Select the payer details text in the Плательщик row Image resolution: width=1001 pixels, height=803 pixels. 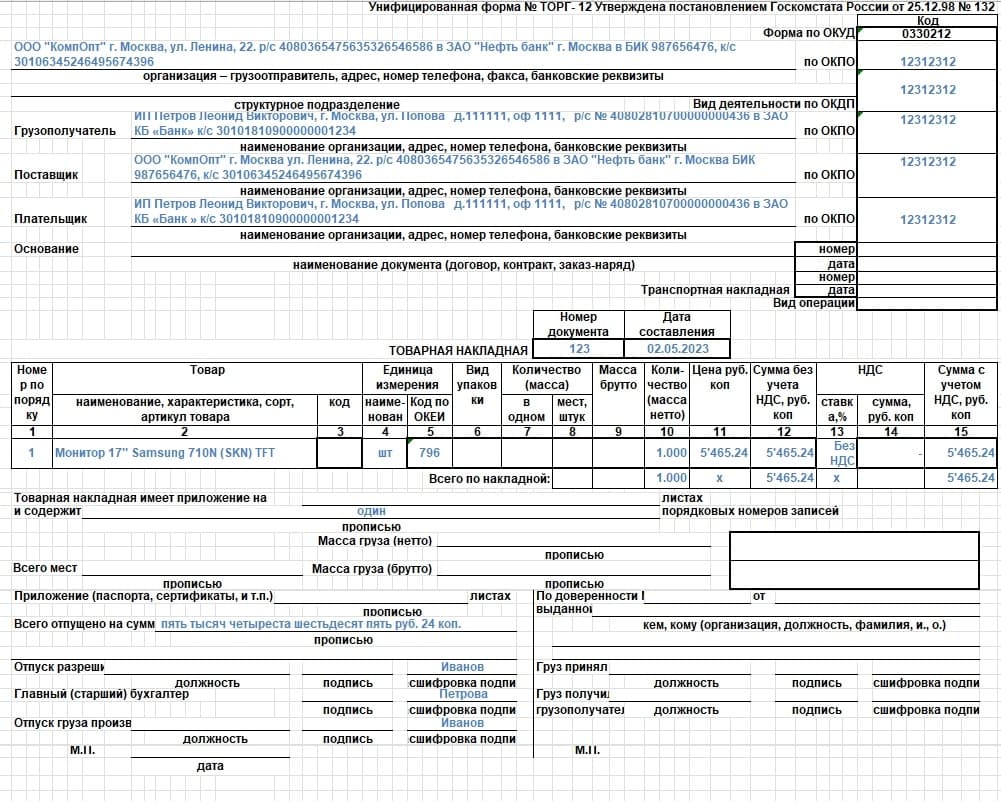(461, 211)
